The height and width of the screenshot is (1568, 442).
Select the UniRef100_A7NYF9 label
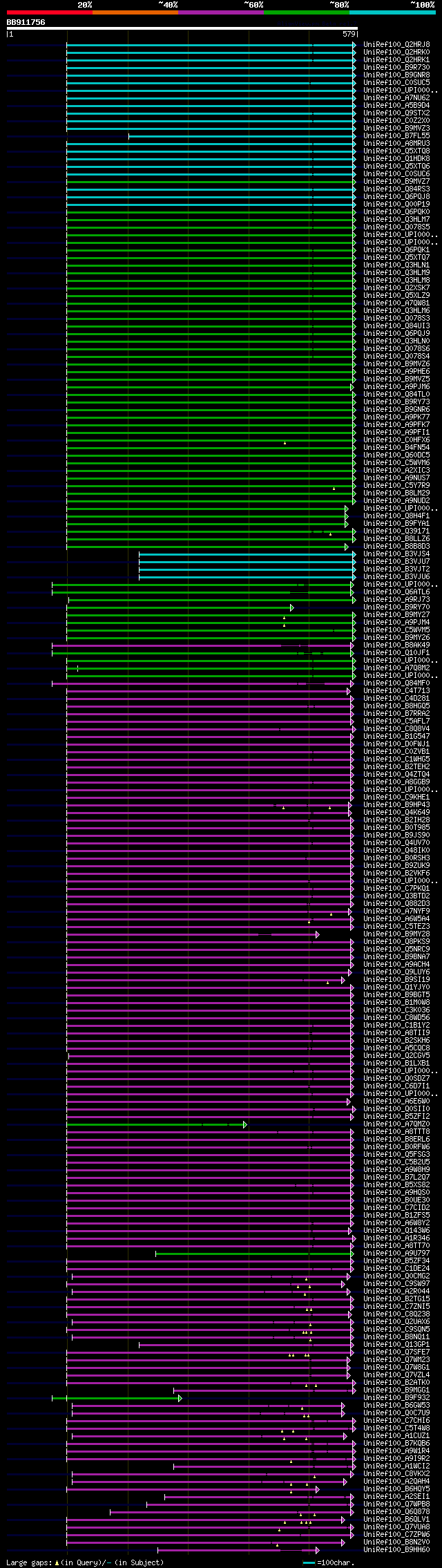click(396, 911)
